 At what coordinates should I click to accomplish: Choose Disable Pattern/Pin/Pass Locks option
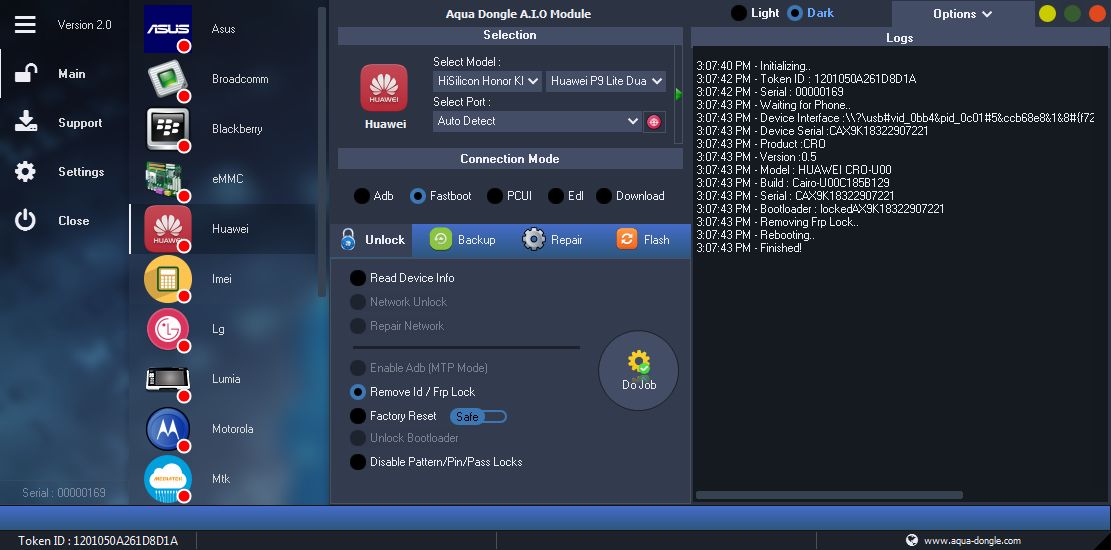point(436,462)
